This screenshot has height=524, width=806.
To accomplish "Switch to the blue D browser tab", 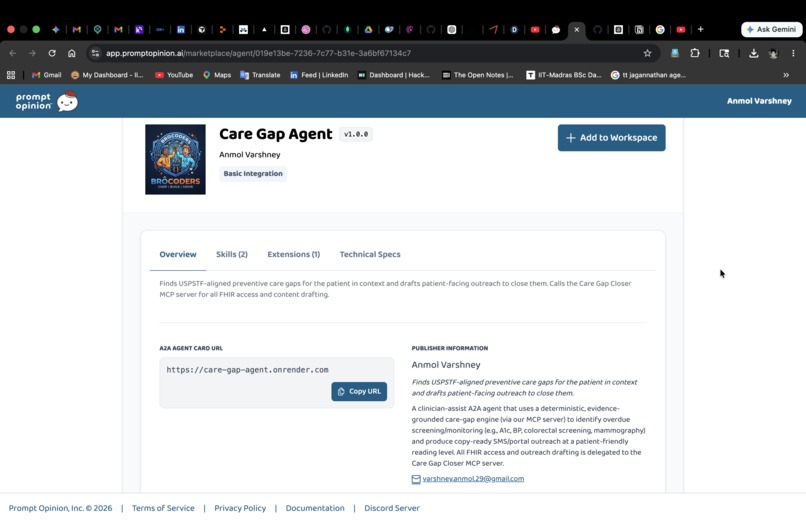I will click(514, 29).
